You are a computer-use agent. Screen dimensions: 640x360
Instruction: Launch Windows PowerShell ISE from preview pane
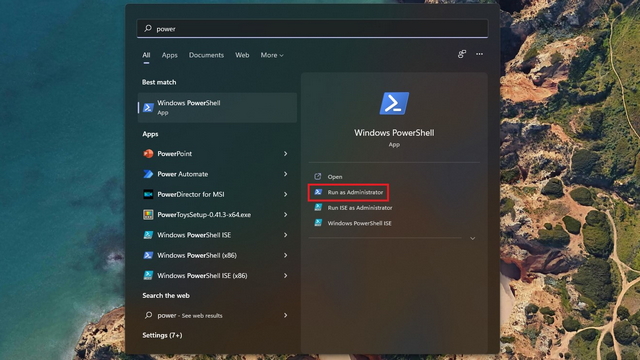[359, 223]
